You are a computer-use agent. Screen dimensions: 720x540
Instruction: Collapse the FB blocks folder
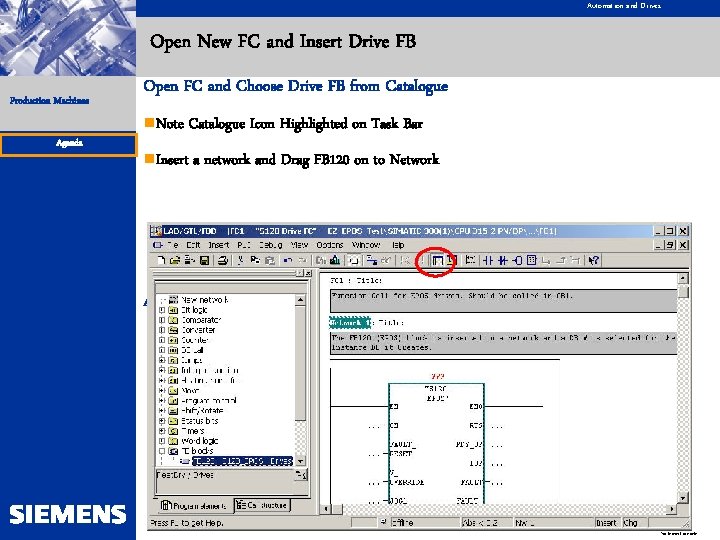(162, 451)
